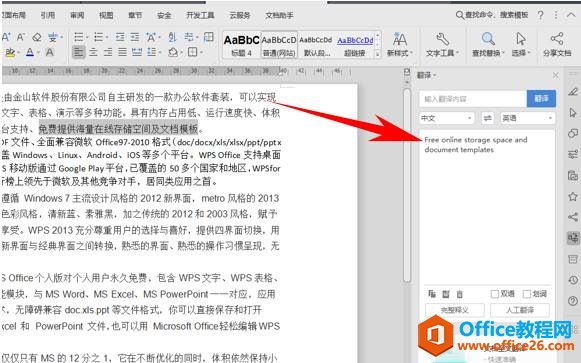Click the 完整释义 full definition button
581x363 pixels.
[455, 310]
